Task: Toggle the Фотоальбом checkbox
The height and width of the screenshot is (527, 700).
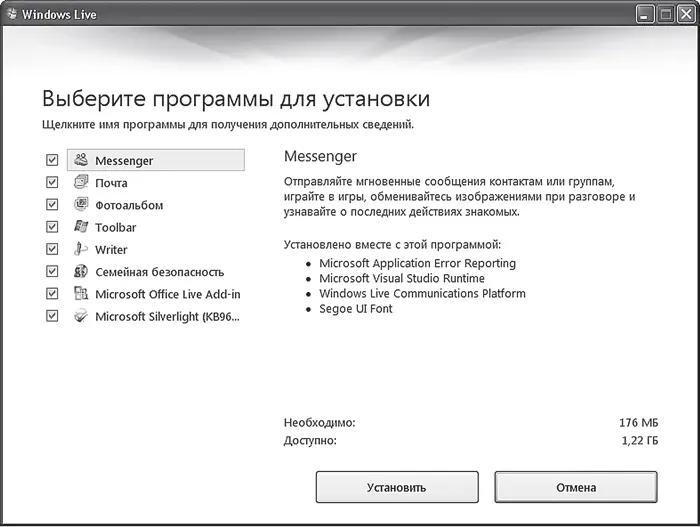Action: (x=52, y=205)
